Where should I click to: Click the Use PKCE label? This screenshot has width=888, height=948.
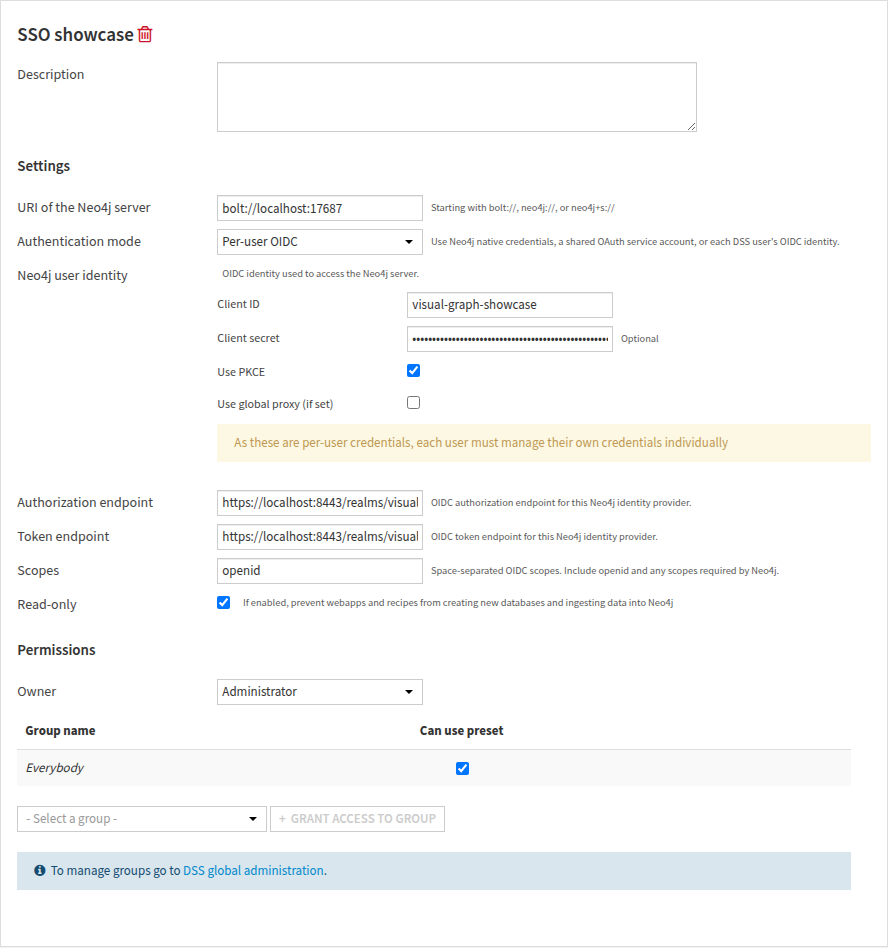(x=241, y=372)
